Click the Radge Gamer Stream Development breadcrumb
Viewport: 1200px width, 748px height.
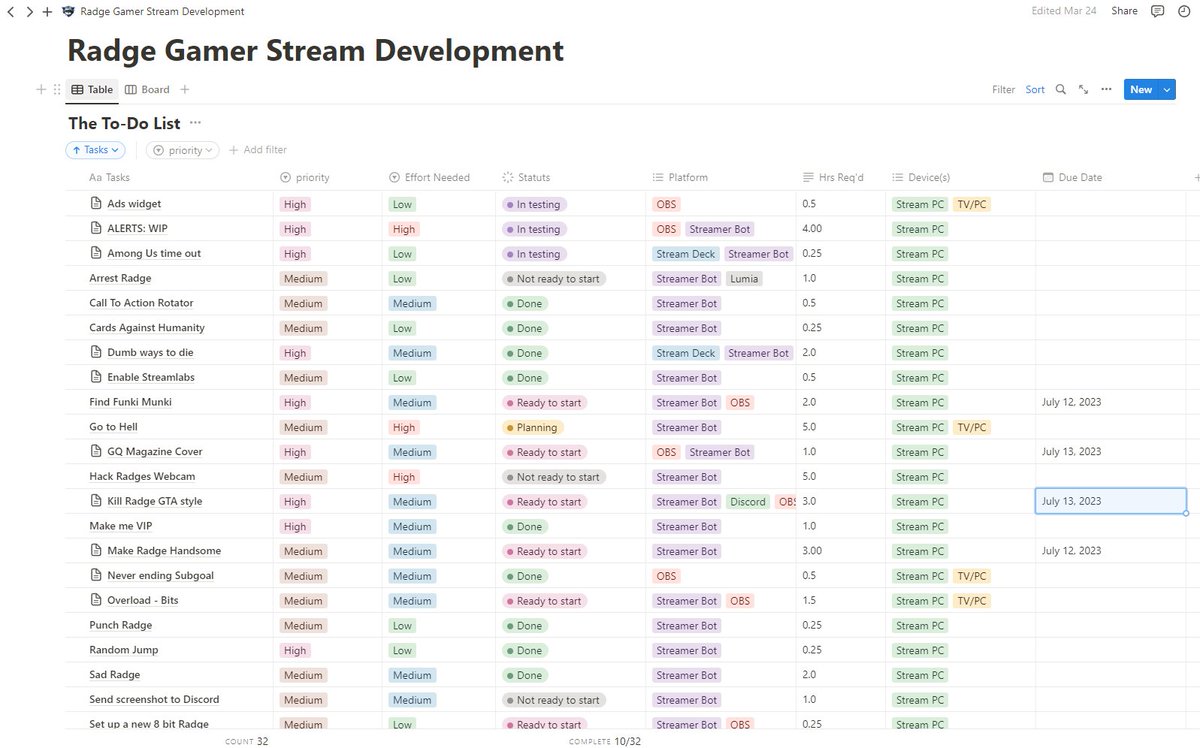pyautogui.click(x=162, y=11)
